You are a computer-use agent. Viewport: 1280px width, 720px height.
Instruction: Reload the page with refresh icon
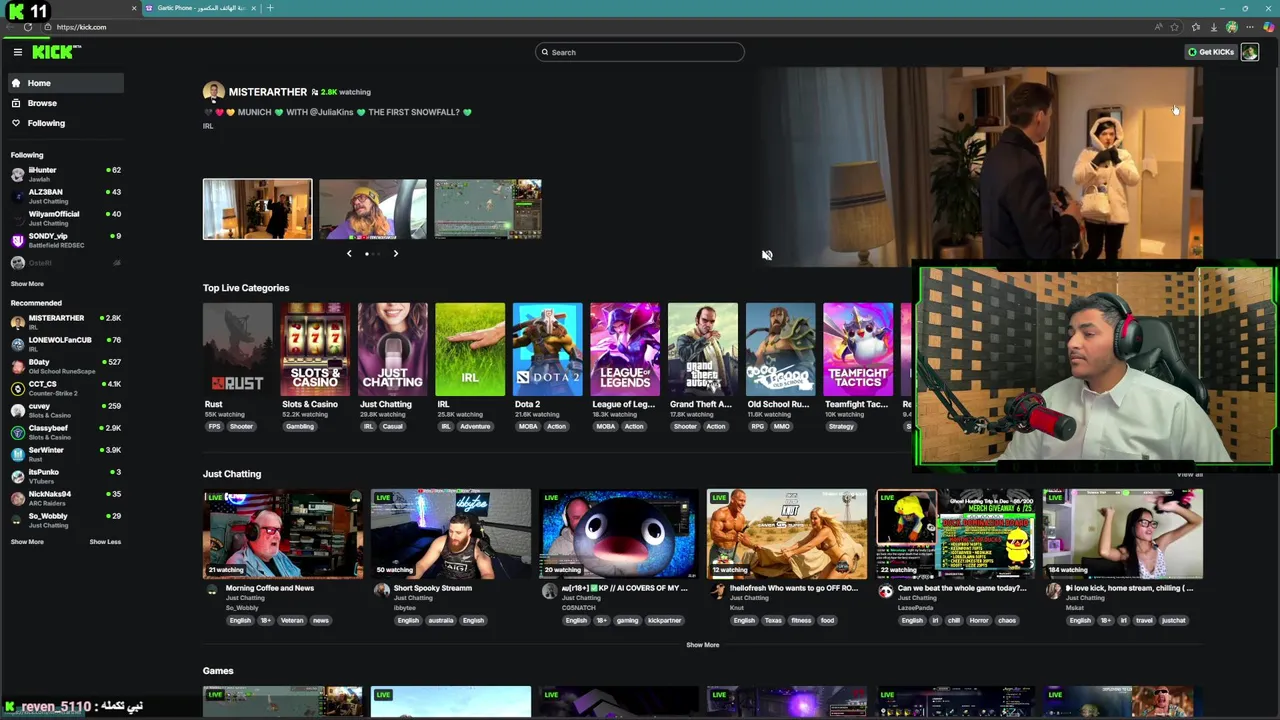click(28, 27)
